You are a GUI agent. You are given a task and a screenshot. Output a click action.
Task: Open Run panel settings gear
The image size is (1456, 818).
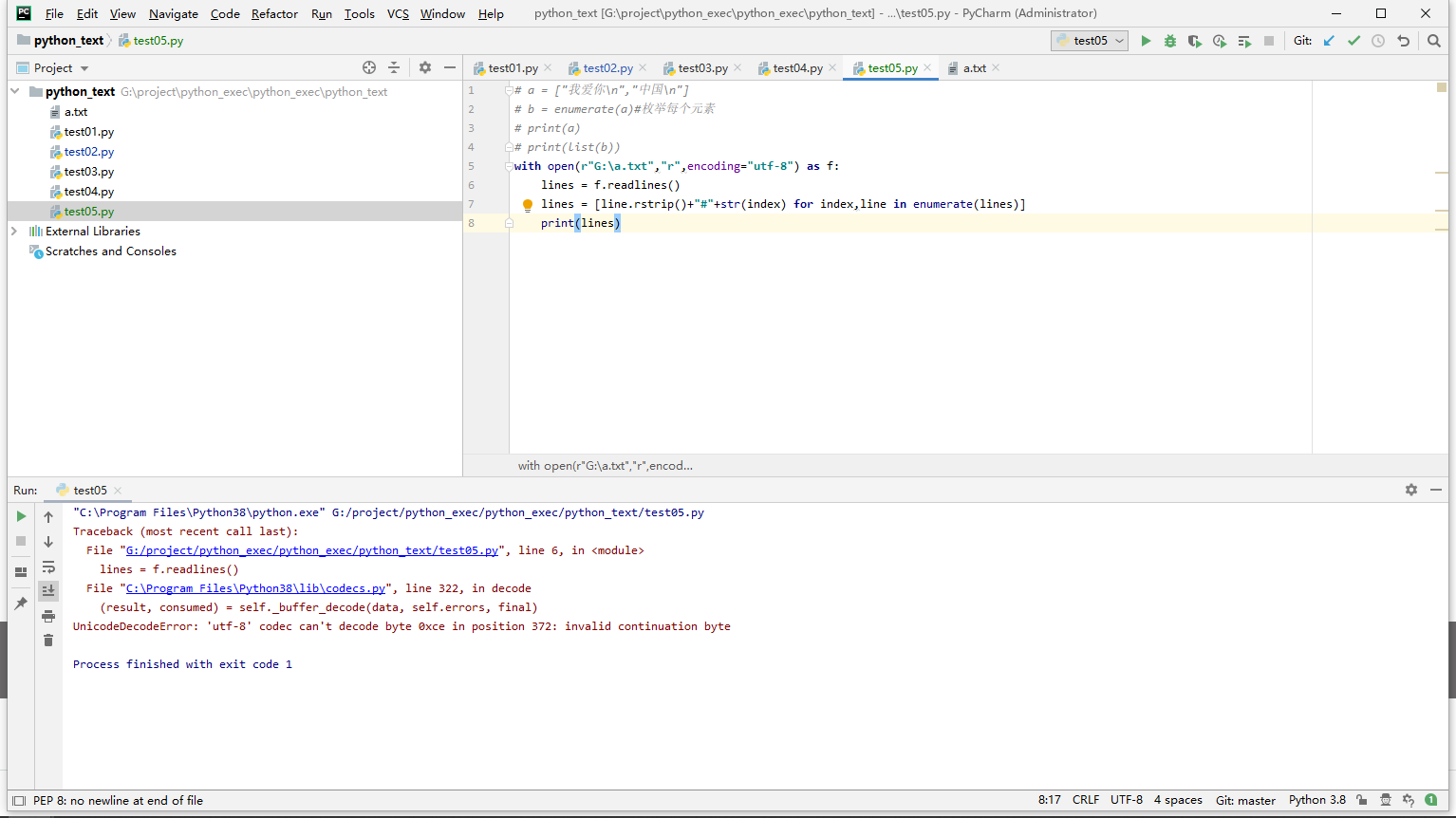click(1411, 490)
